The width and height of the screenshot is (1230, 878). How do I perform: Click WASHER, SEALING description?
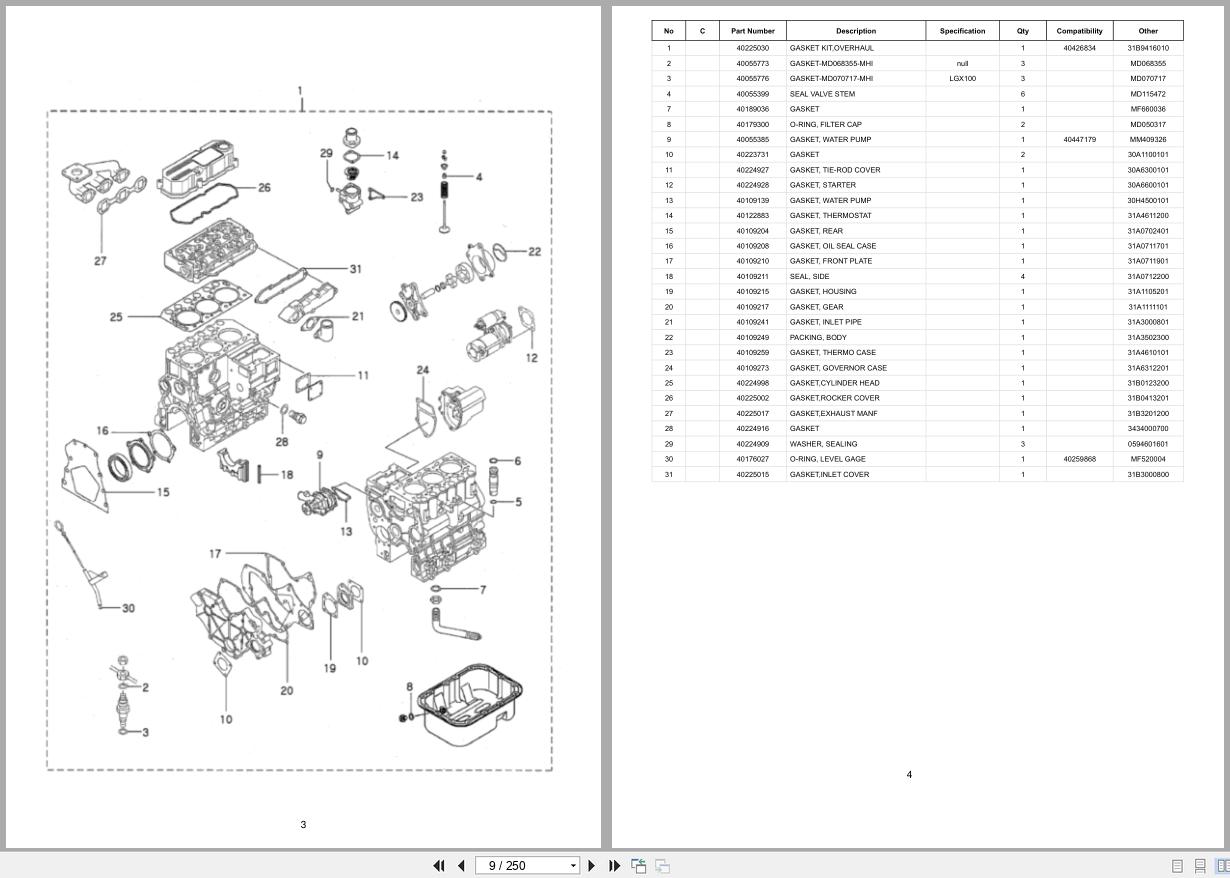pos(823,444)
